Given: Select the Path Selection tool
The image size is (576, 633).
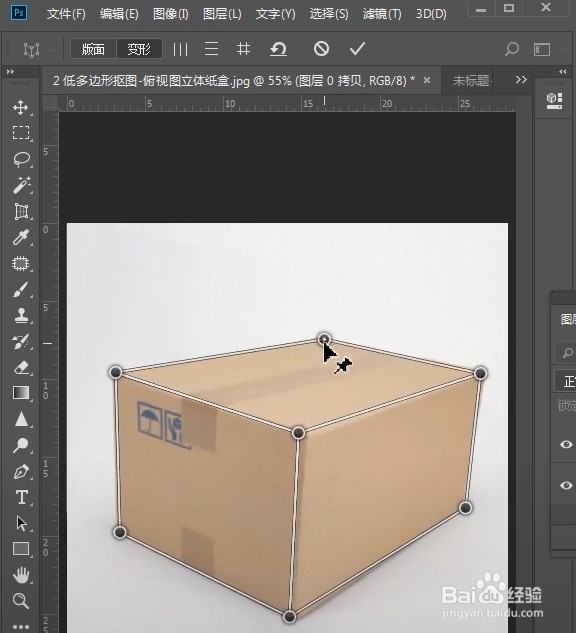Looking at the screenshot, I should [x=21, y=523].
